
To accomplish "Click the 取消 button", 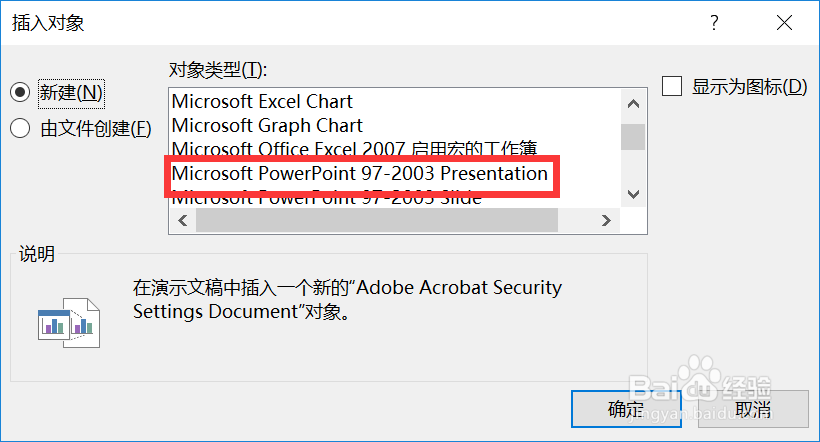I will (x=753, y=409).
